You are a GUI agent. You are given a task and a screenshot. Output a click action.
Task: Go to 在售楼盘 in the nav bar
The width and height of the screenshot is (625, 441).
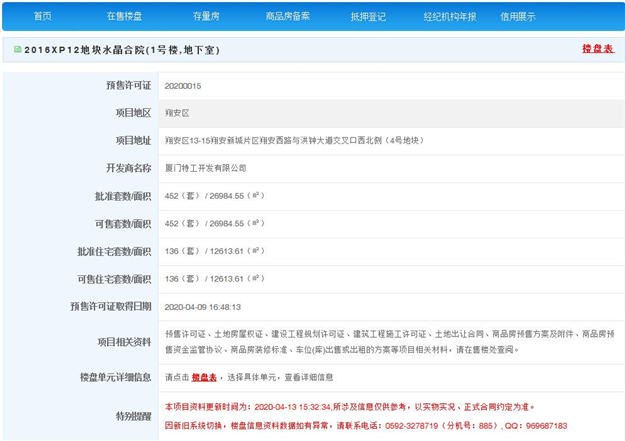click(124, 16)
